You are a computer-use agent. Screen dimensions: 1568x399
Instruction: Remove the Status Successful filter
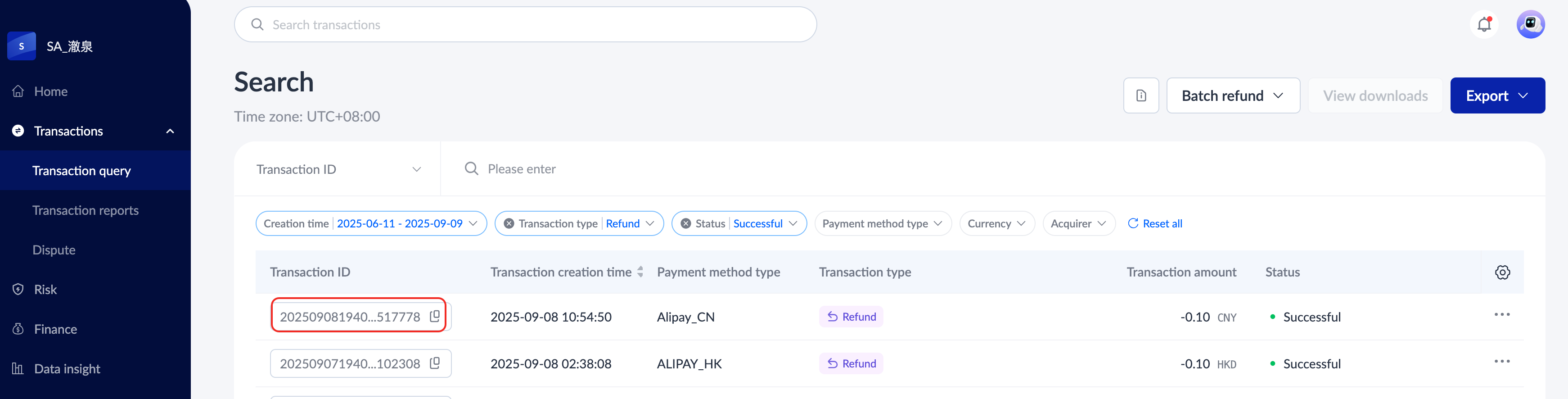pos(685,223)
